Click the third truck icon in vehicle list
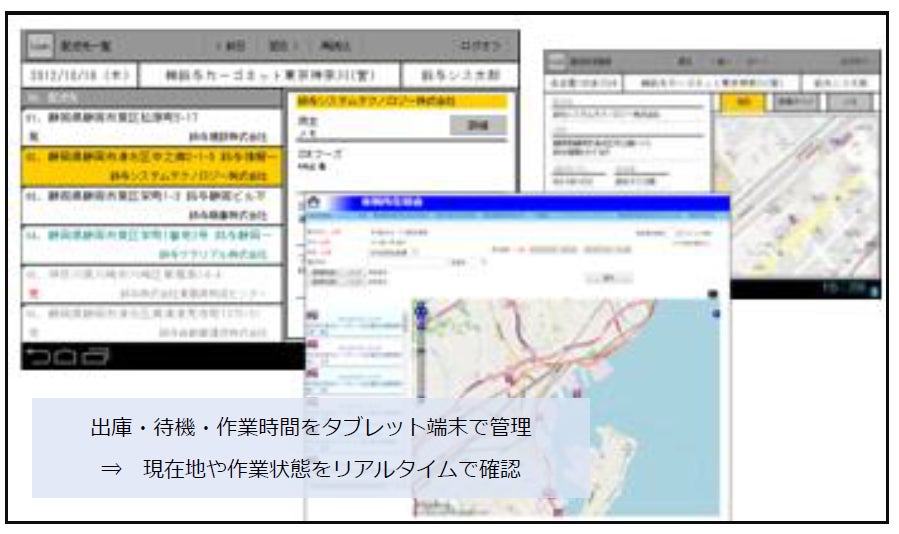 [312, 373]
